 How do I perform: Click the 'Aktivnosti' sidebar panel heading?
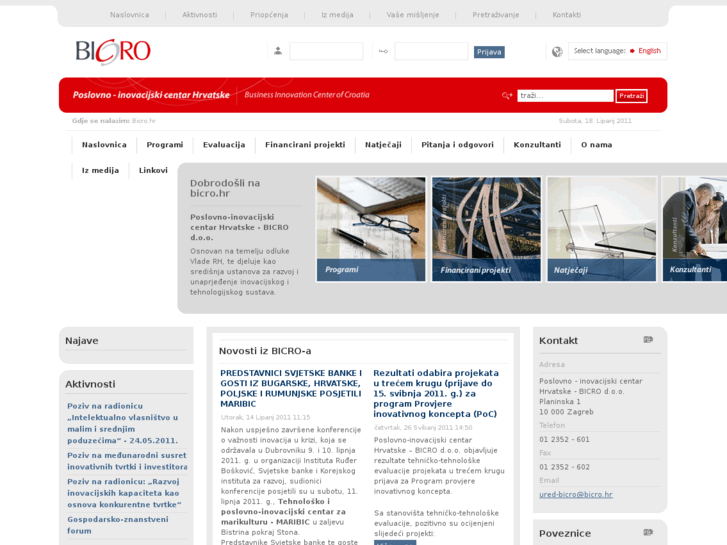pos(90,384)
